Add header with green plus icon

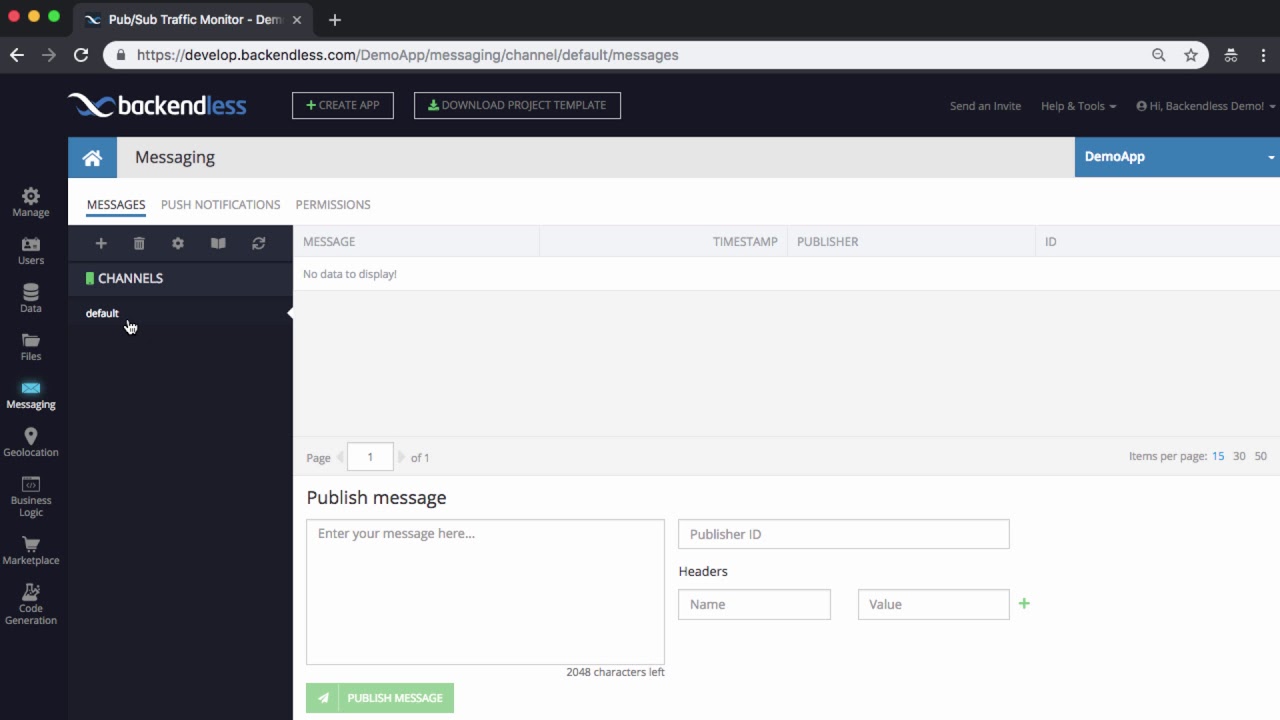pos(1024,603)
